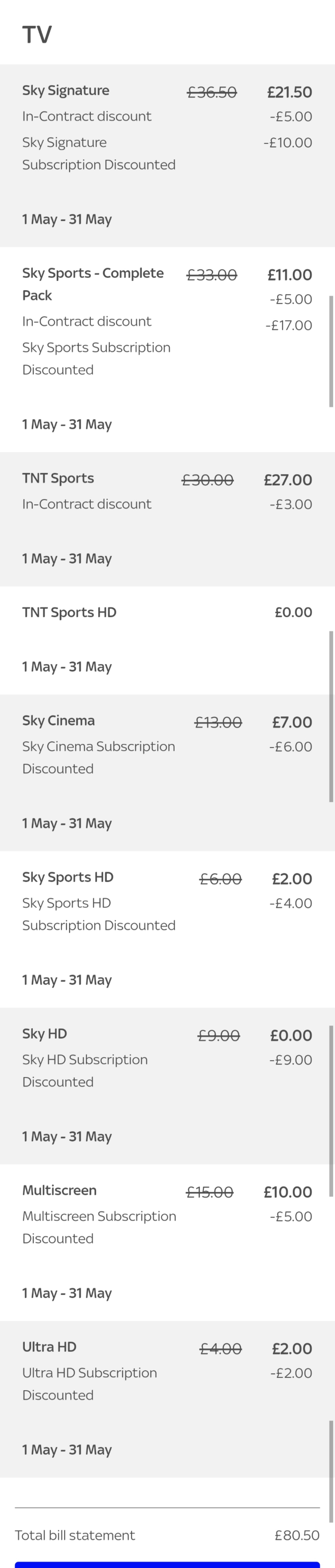Select the Sky Signature bill item
This screenshot has width=335, height=1568.
point(167,155)
